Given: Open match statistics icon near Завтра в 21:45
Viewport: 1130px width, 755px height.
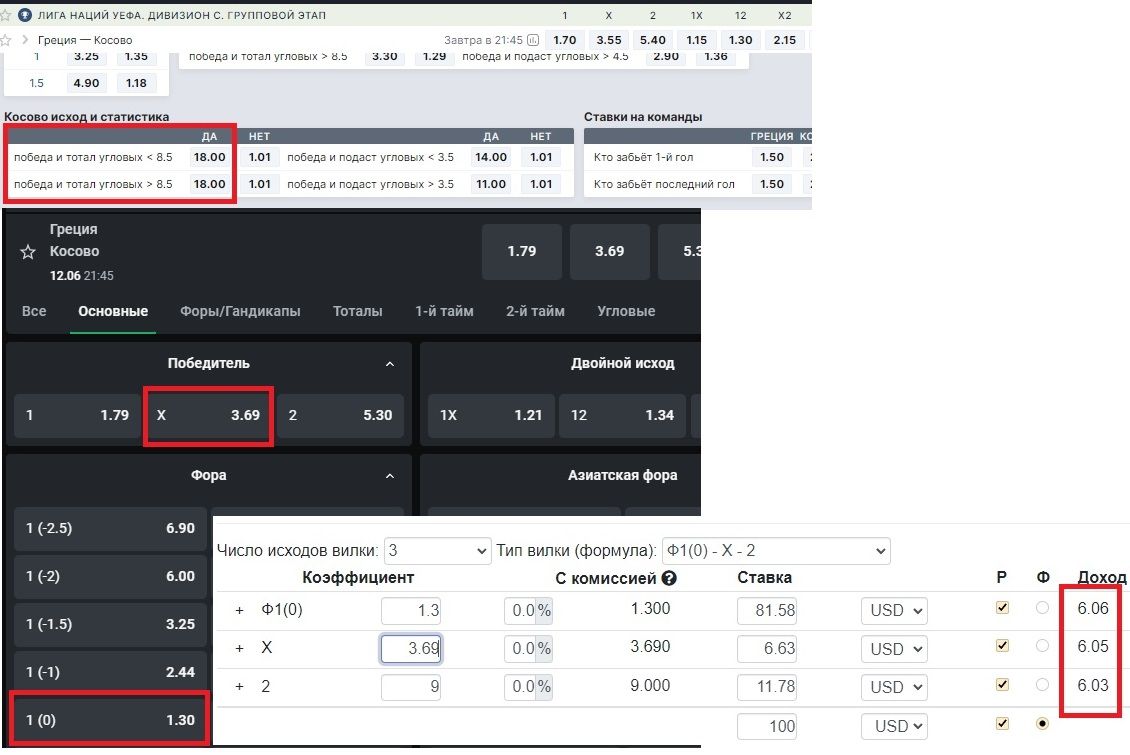Looking at the screenshot, I should coord(532,40).
